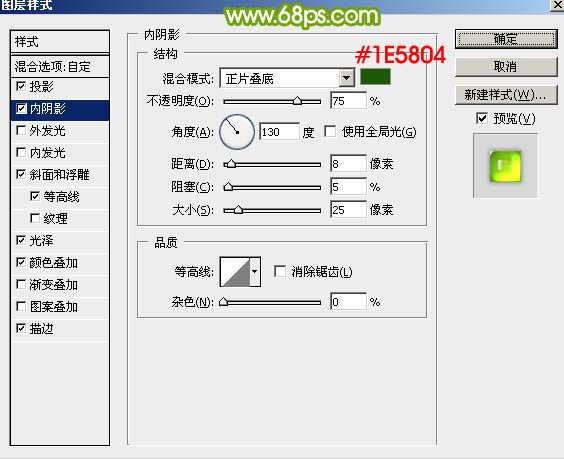Viewport: 564px width, 459px height.
Task: Select 混合选项:自定 blending options row
Action: (60, 67)
